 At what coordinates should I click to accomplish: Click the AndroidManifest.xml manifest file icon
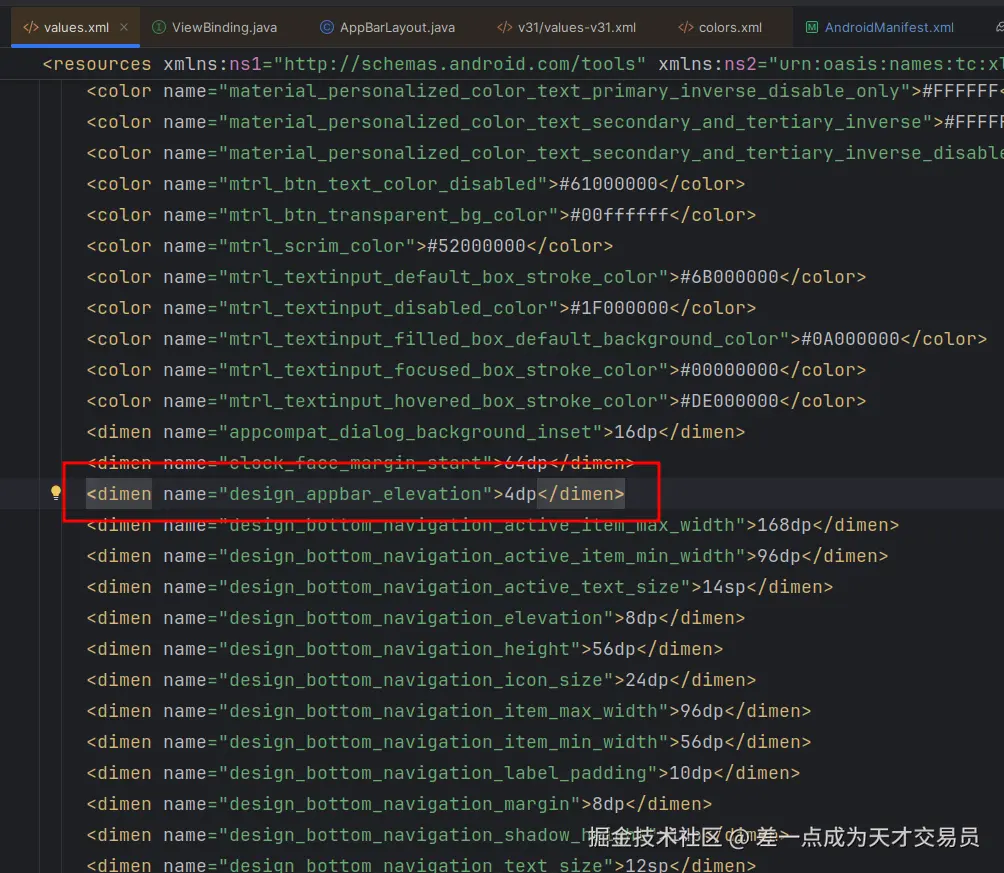coord(811,28)
